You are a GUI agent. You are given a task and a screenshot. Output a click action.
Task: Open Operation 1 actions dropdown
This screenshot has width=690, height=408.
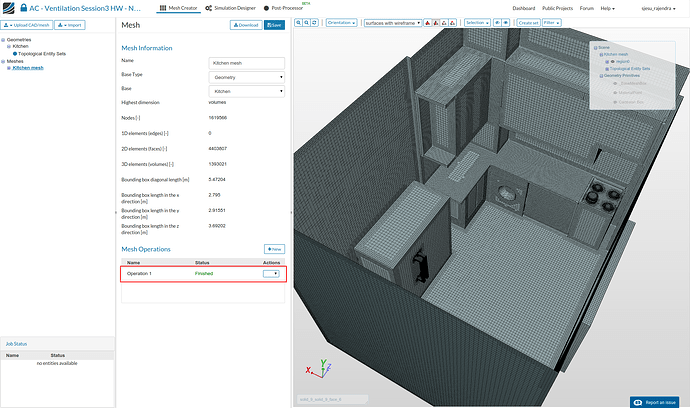[x=269, y=272]
